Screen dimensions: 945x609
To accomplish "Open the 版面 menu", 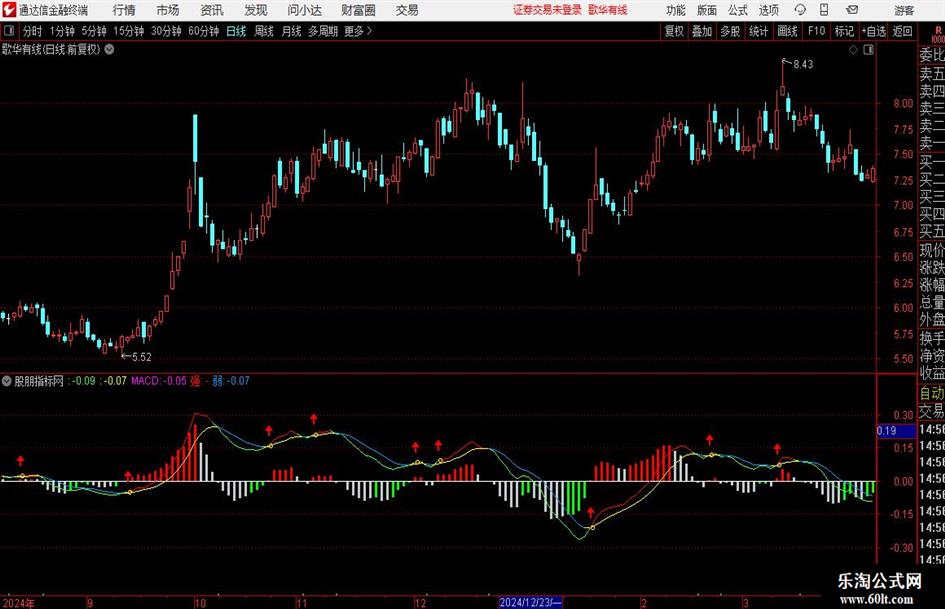I will coord(707,10).
